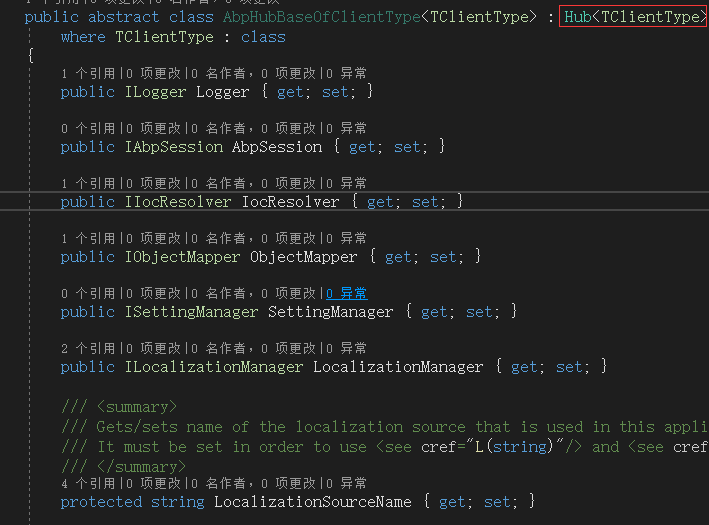Click the ILogger type name
709x525 pixels.
coord(155,92)
